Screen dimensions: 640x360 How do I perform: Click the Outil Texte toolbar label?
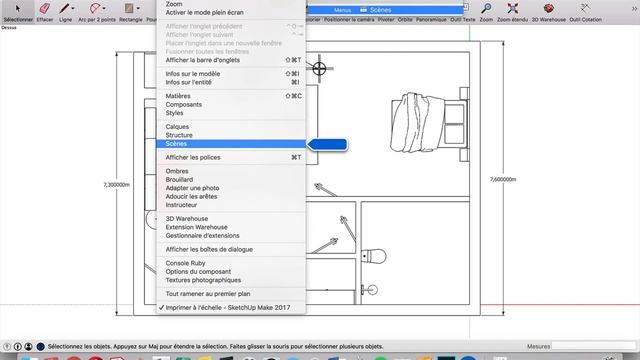click(x=462, y=19)
